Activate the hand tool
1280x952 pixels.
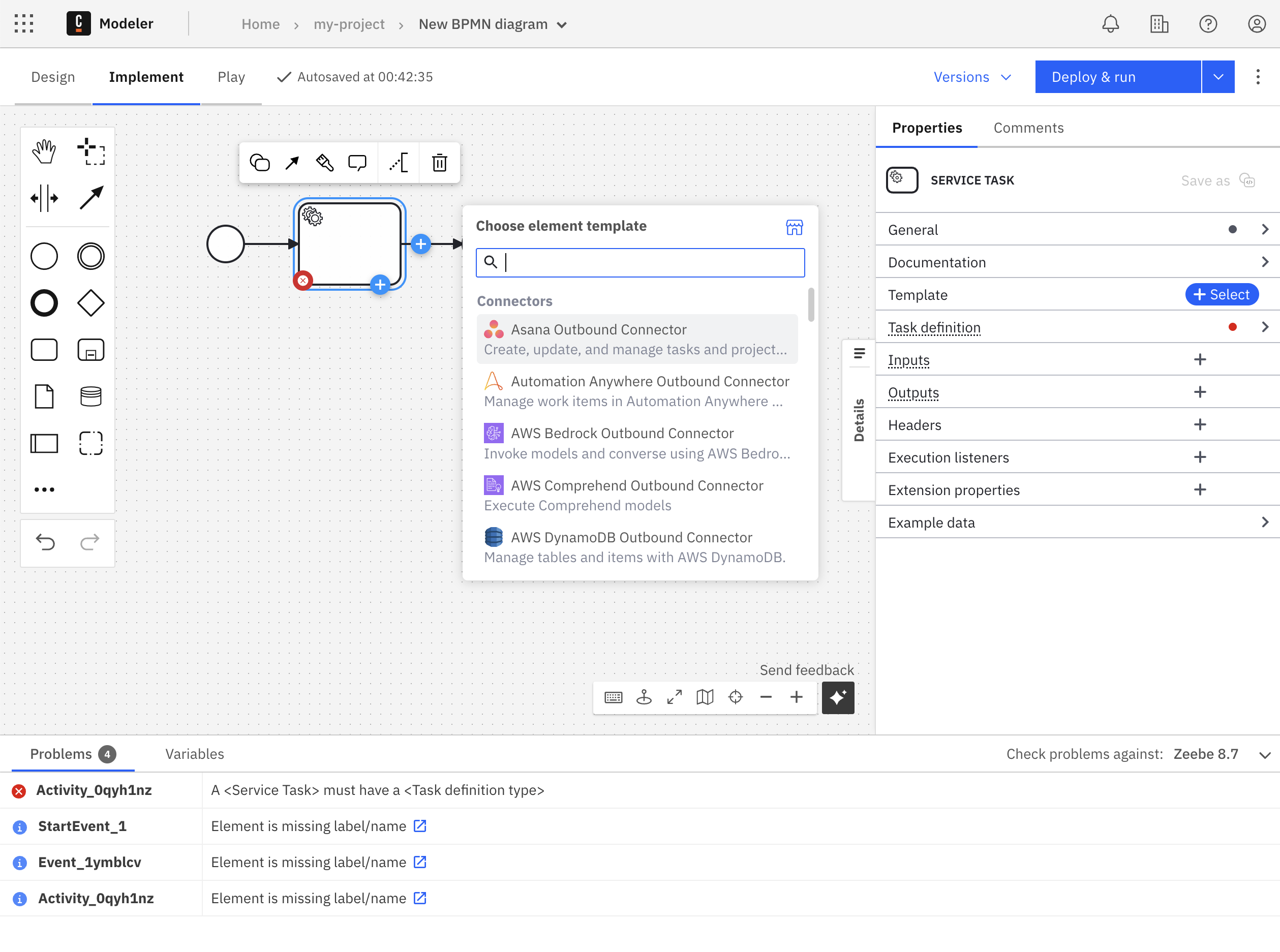[x=44, y=151]
